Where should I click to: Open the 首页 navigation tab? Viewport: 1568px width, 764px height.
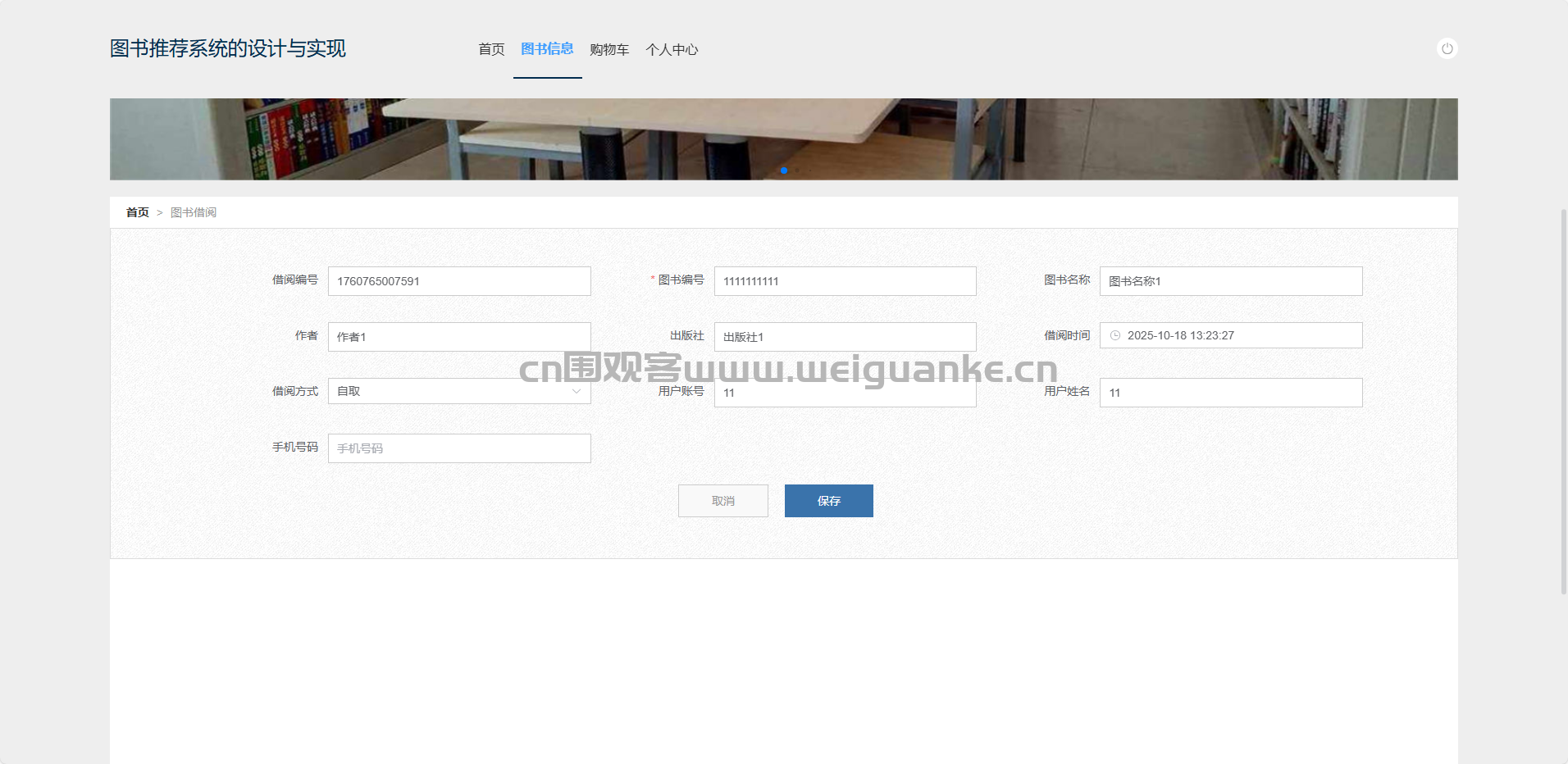point(491,50)
